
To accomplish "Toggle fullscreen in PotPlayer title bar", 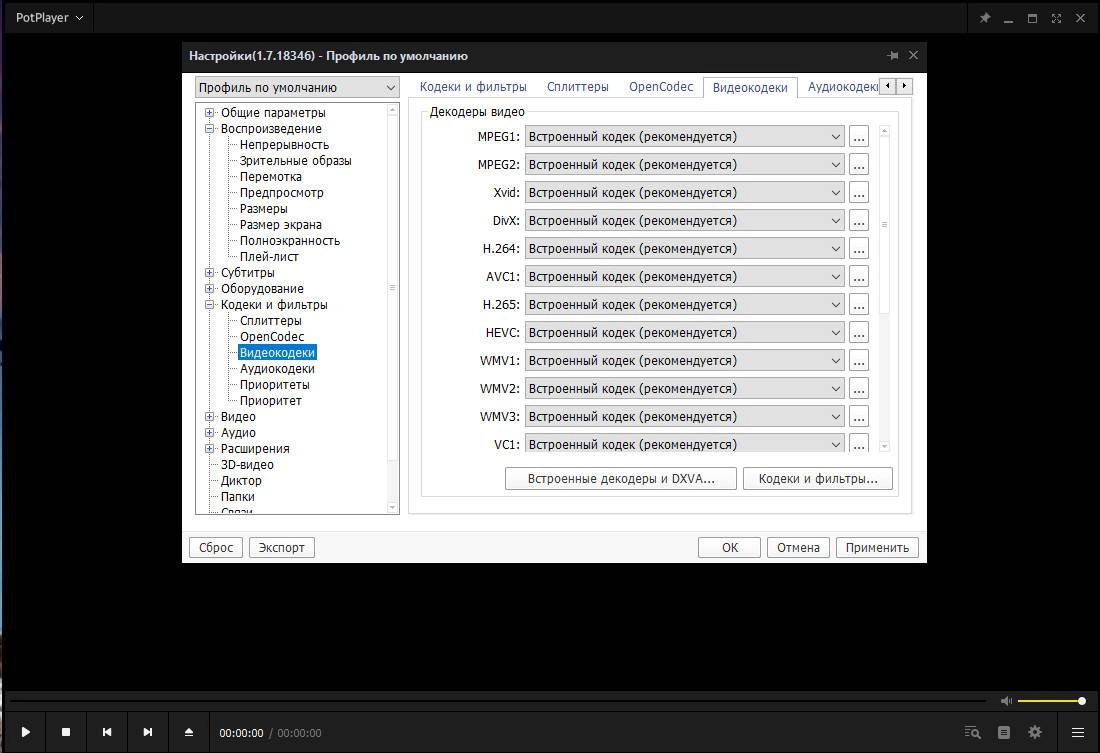I will tap(1057, 18).
